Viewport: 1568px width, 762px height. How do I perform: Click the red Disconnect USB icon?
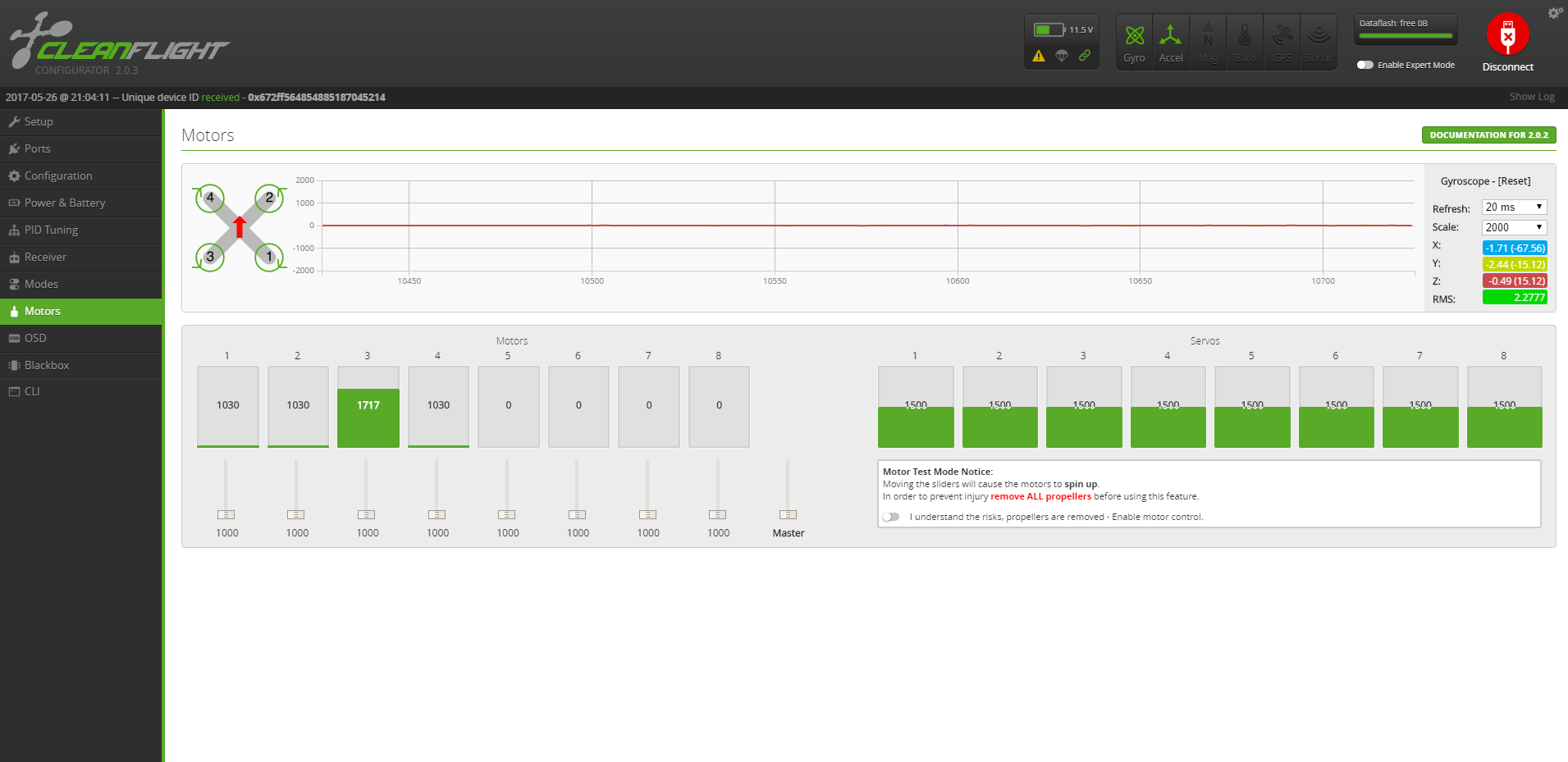[x=1507, y=34]
